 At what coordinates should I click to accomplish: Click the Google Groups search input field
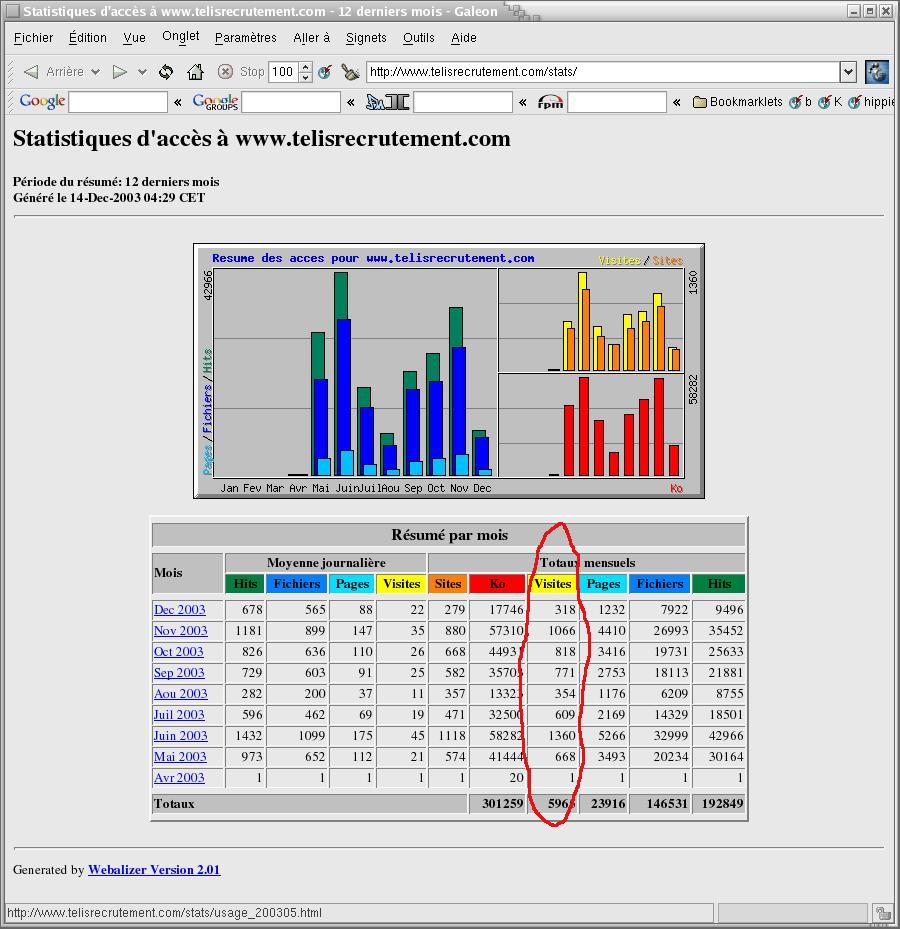pyautogui.click(x=291, y=102)
